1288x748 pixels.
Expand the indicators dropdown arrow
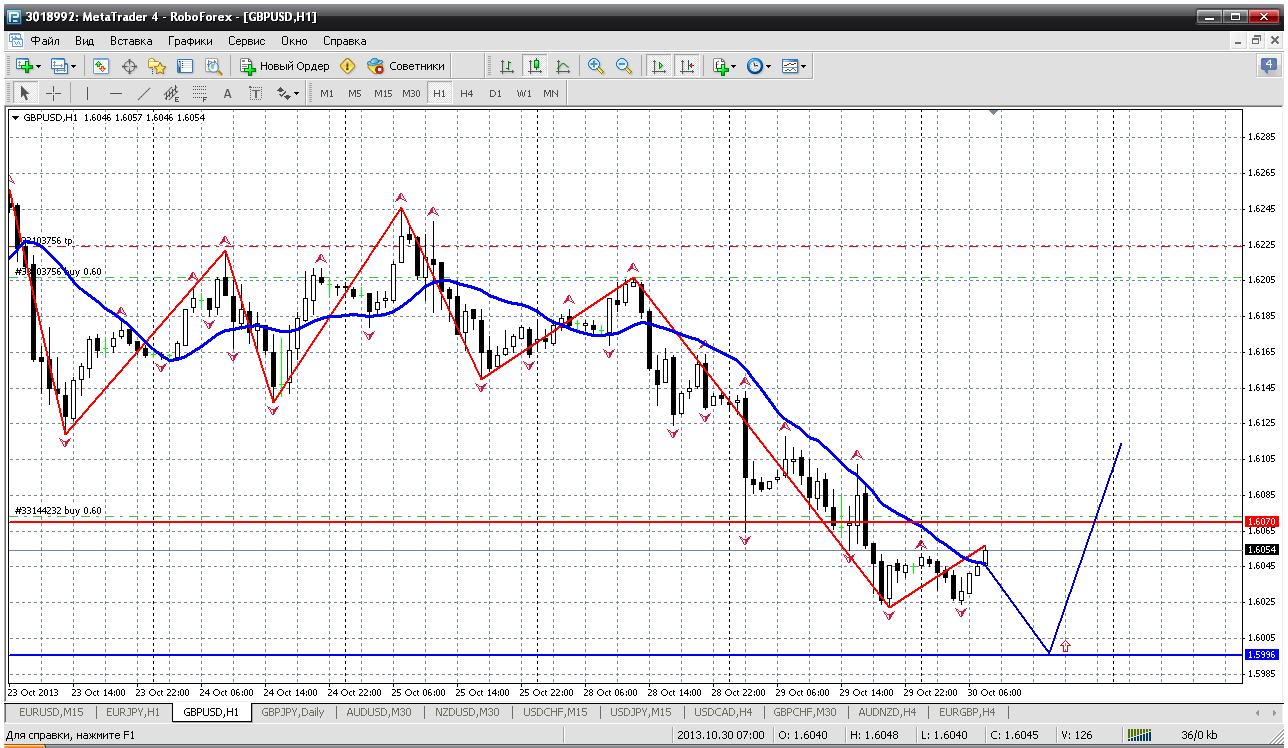coord(734,67)
